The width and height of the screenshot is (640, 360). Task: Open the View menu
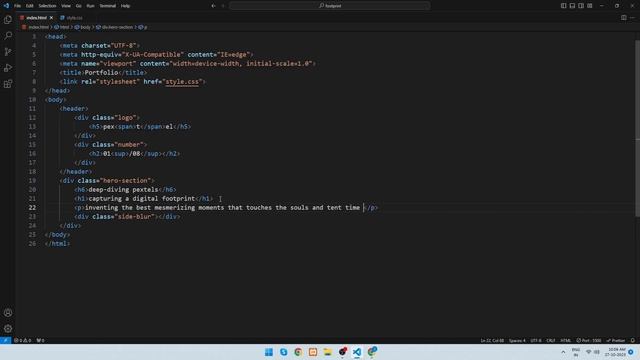pos(66,6)
